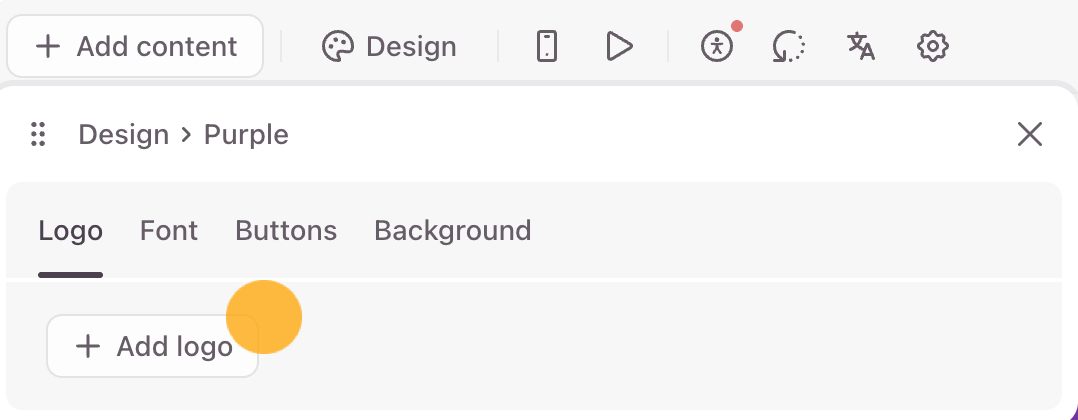
Task: Select the Purple theme breadcrumb label
Action: click(x=246, y=135)
